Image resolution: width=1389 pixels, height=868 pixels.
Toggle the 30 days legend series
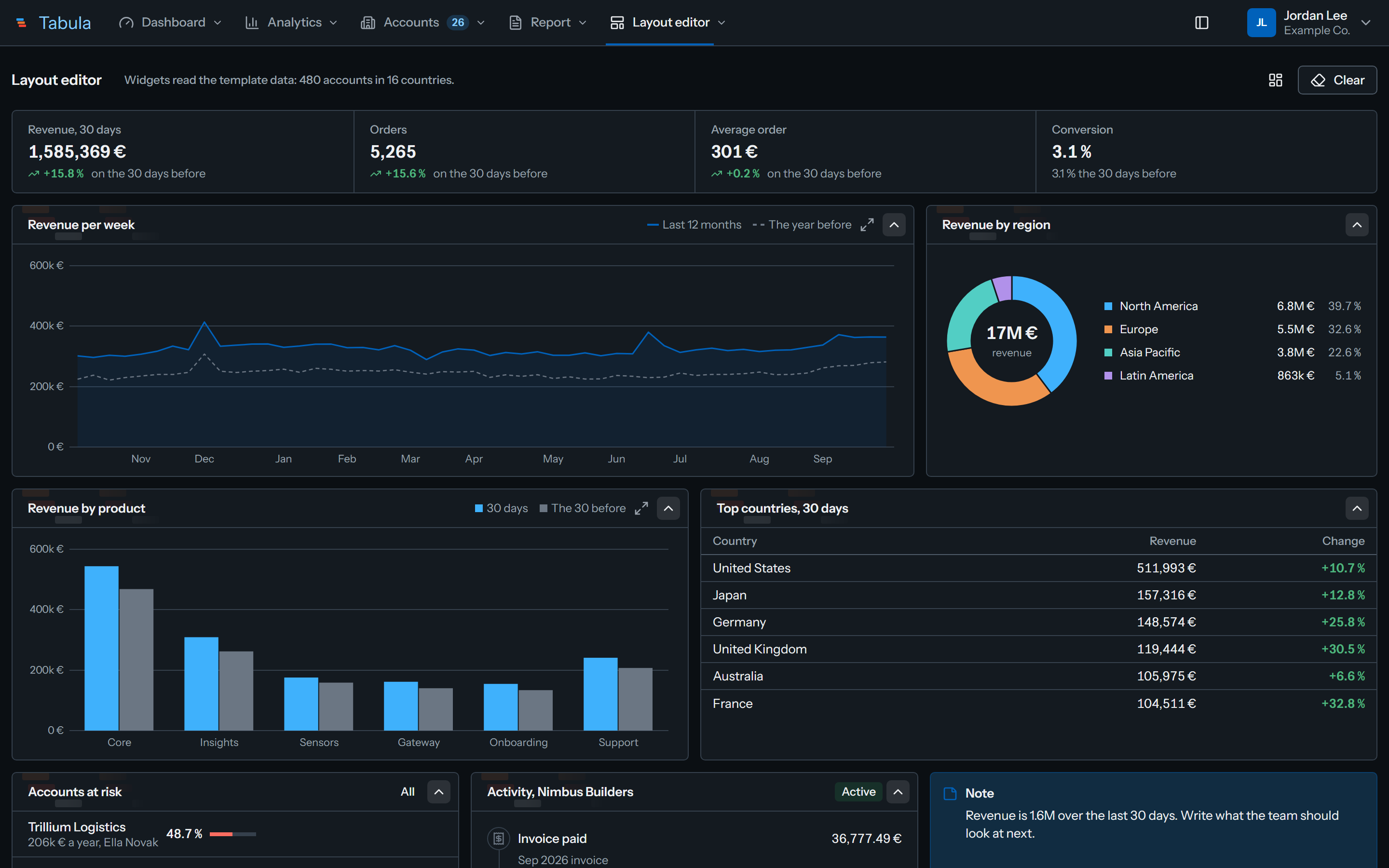tap(501, 508)
